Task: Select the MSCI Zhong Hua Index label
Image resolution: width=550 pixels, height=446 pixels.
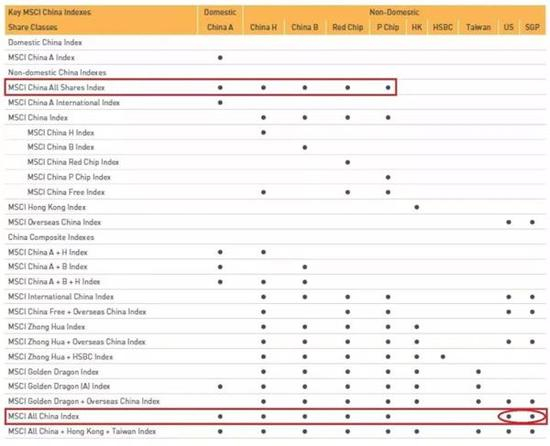Action: [47, 326]
